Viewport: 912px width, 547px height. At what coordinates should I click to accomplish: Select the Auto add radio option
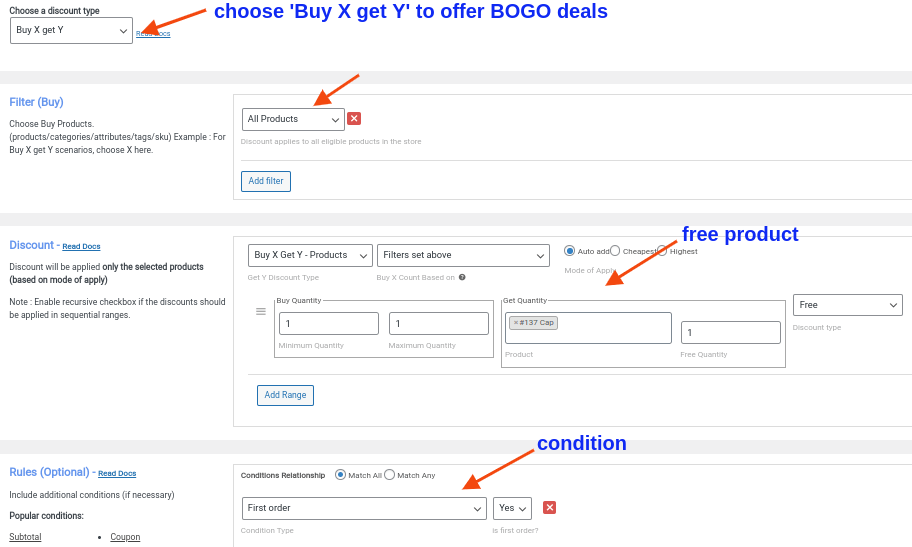[570, 251]
